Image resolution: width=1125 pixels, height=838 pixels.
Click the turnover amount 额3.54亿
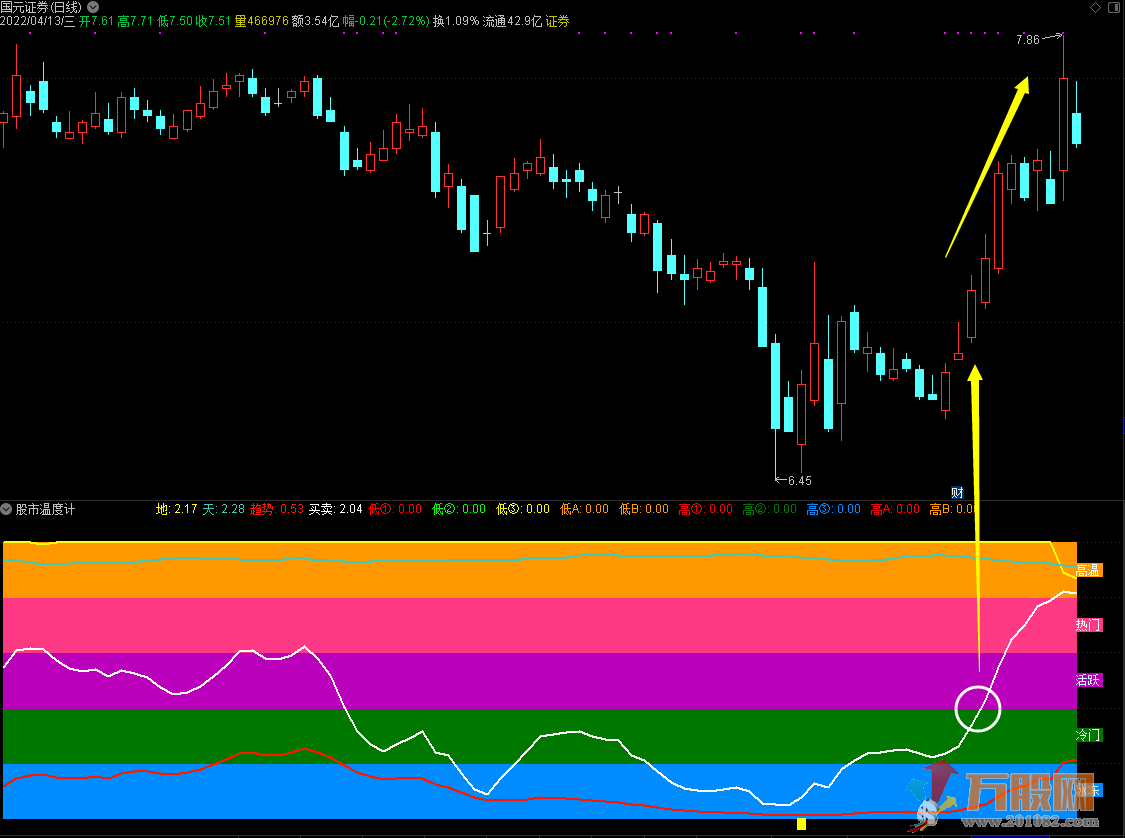pyautogui.click(x=315, y=22)
